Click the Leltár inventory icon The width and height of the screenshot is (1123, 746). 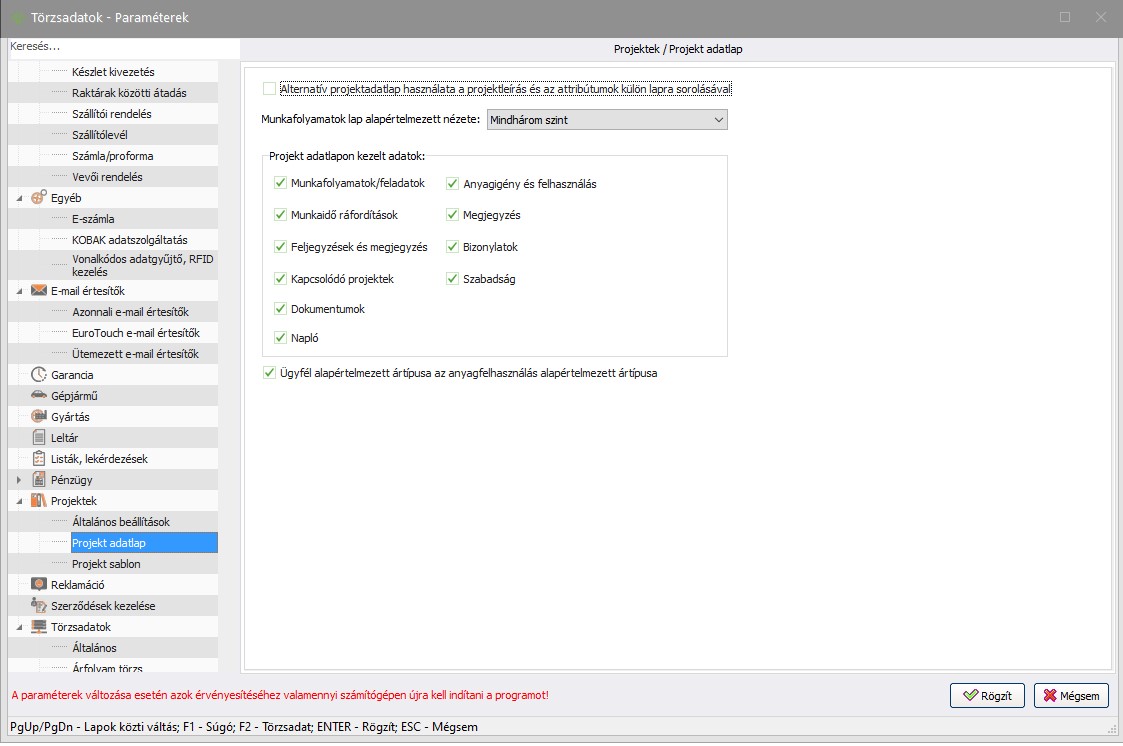click(x=39, y=438)
